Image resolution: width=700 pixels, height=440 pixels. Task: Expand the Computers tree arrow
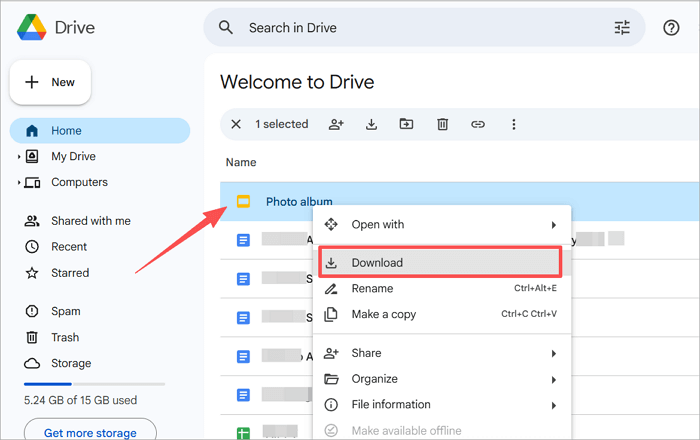click(19, 183)
